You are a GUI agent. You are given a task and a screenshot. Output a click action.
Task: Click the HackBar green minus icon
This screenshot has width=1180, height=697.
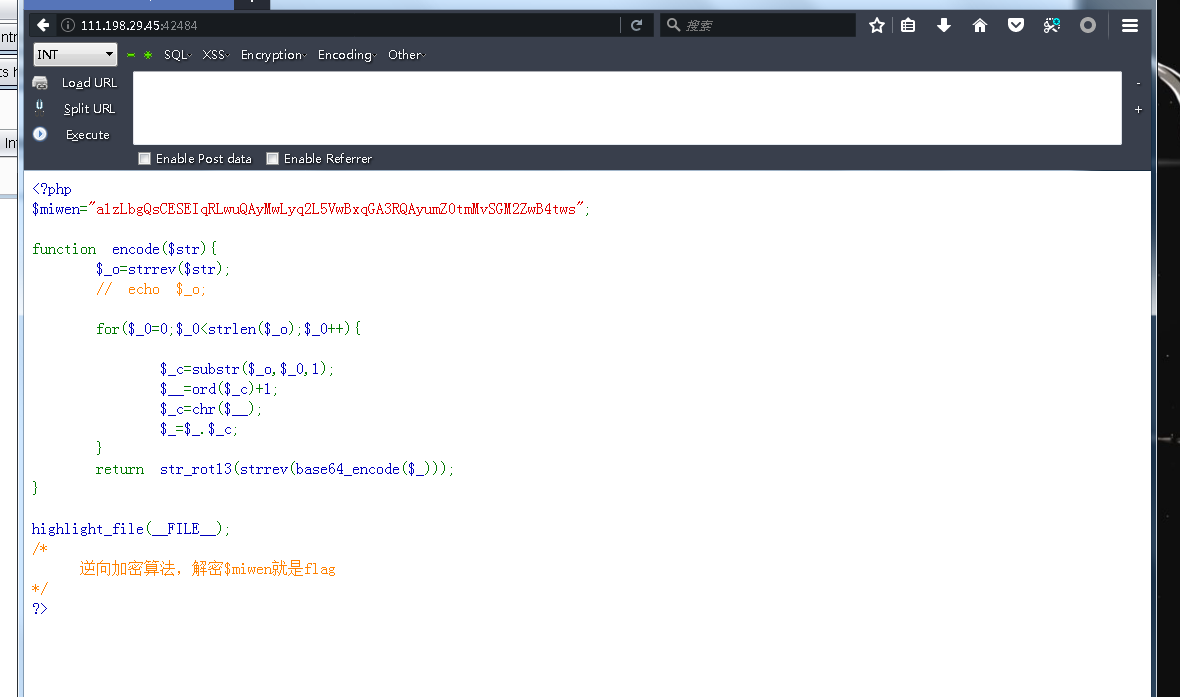coord(131,55)
